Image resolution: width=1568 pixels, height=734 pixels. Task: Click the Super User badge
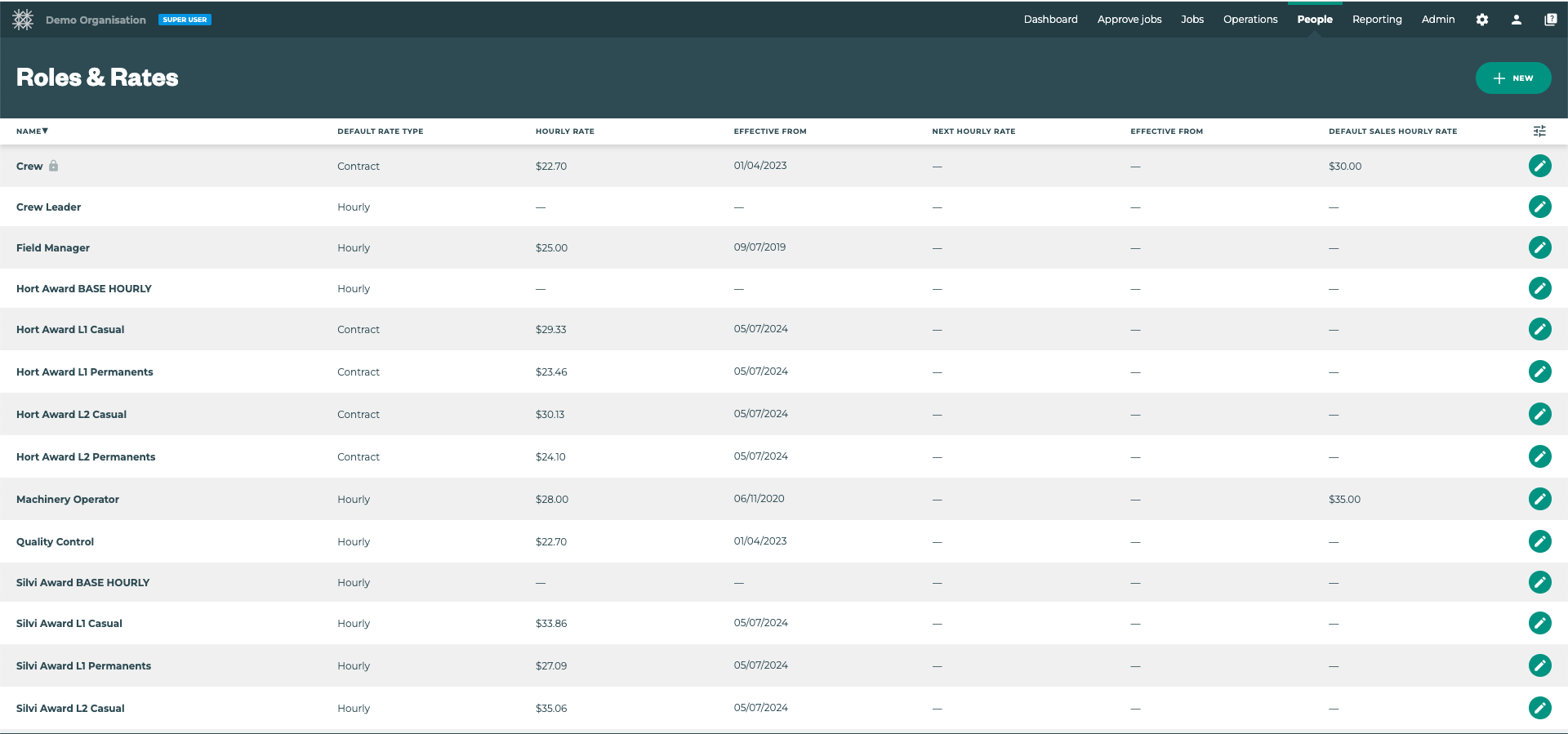pos(185,20)
